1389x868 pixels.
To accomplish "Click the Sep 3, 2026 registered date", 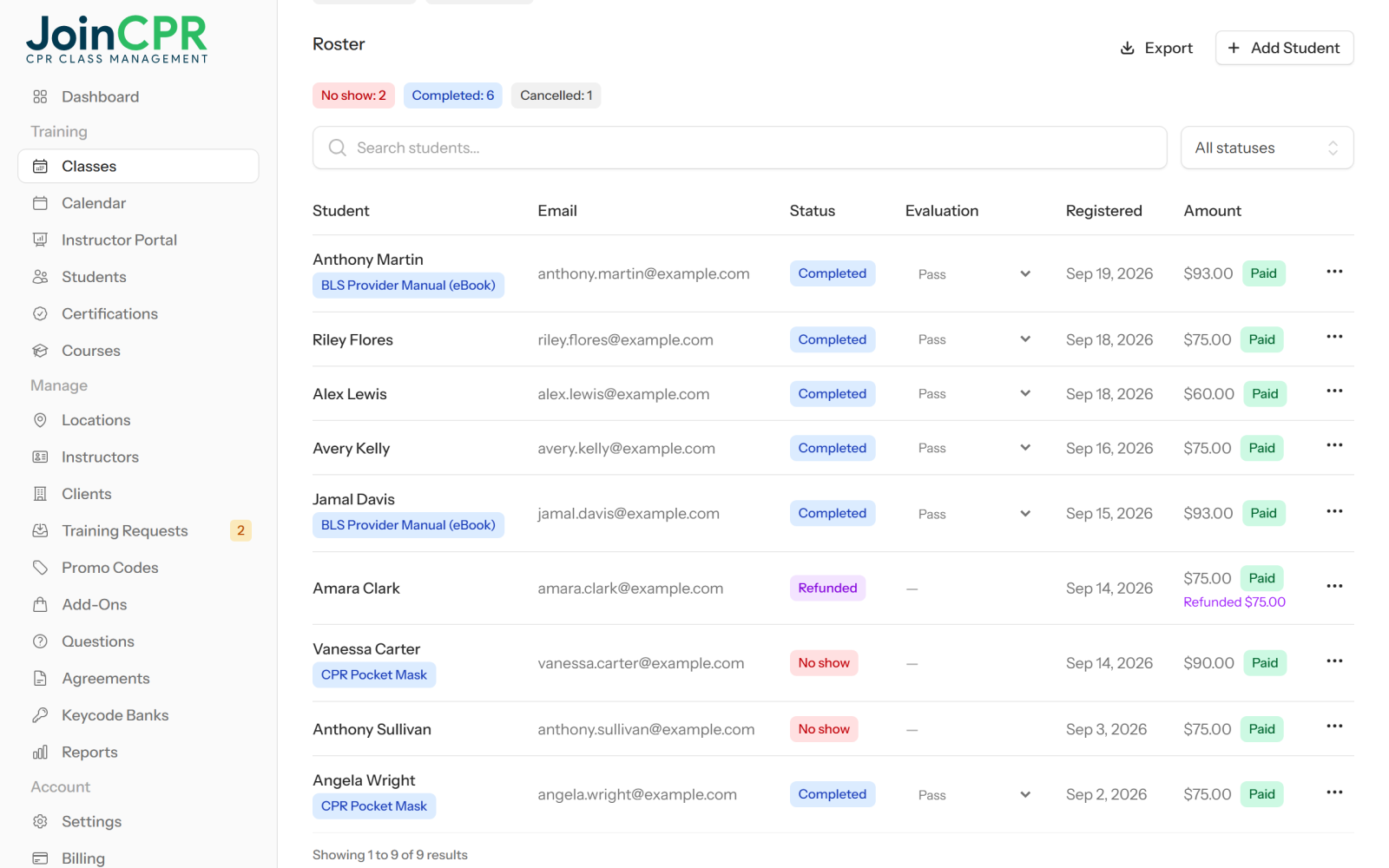I will coord(1106,729).
